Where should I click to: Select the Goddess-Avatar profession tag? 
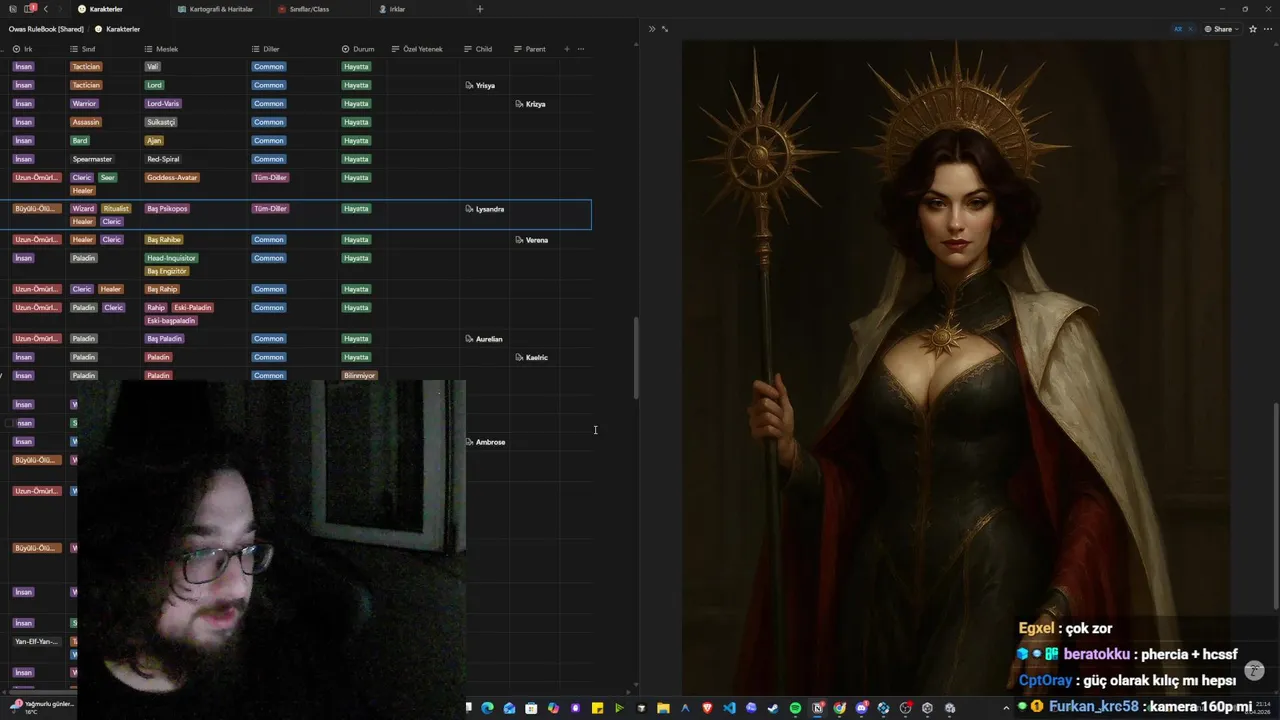pos(172,178)
